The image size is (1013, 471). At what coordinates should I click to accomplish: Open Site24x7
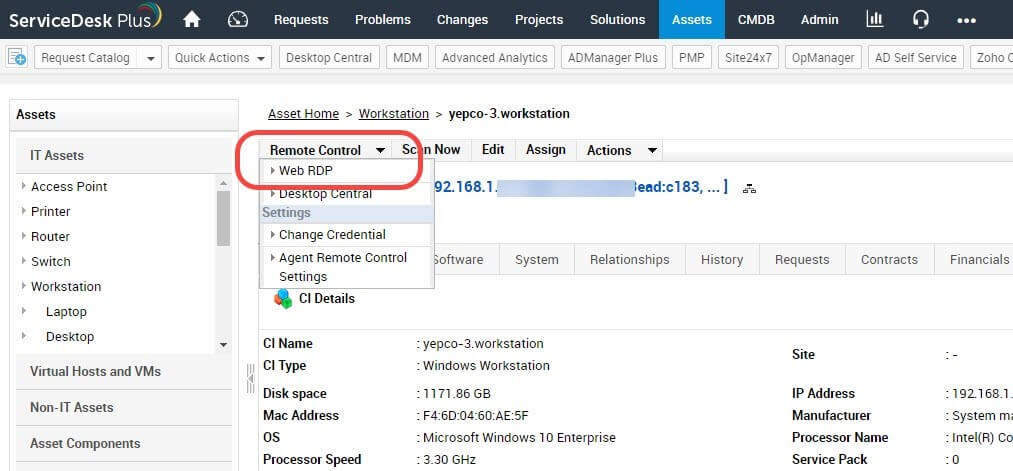748,58
